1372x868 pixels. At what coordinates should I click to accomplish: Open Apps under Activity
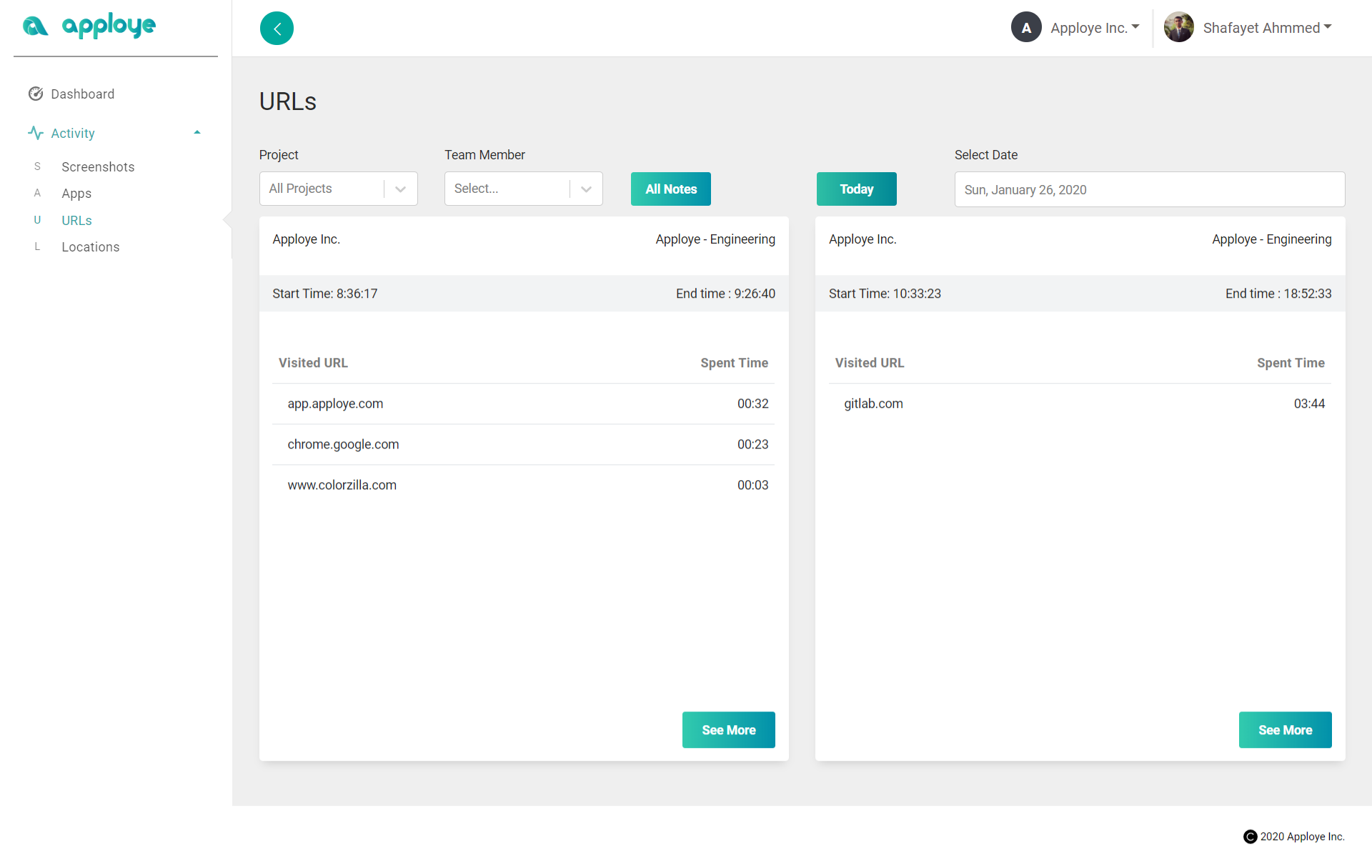click(76, 194)
